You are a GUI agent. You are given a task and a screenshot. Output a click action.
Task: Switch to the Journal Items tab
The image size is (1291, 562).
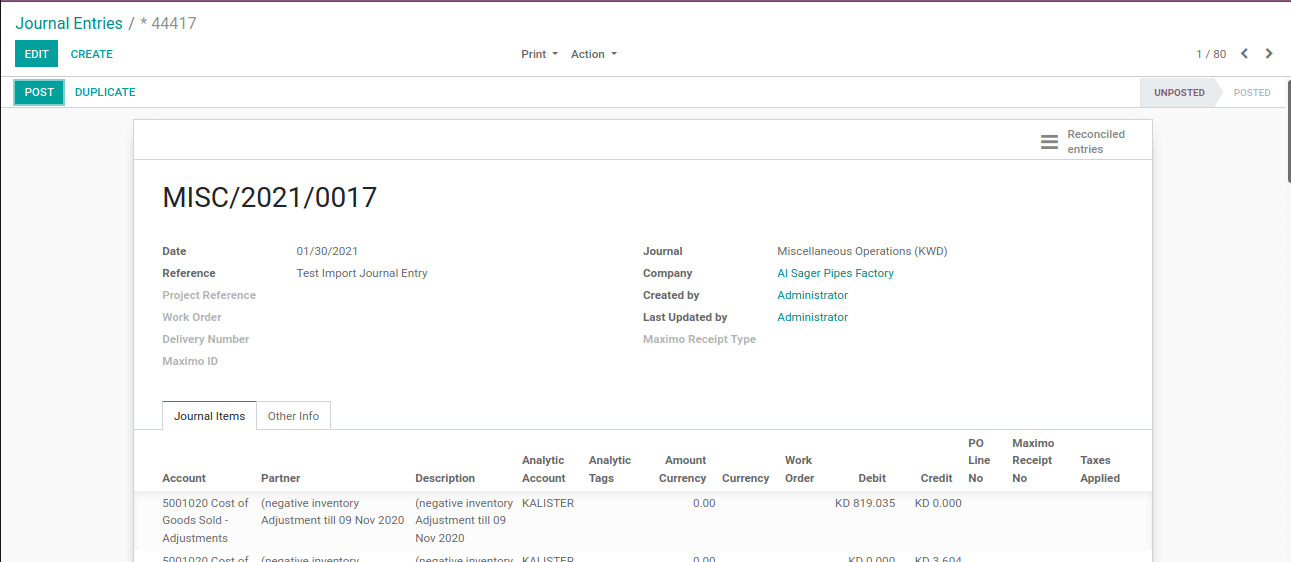209,416
